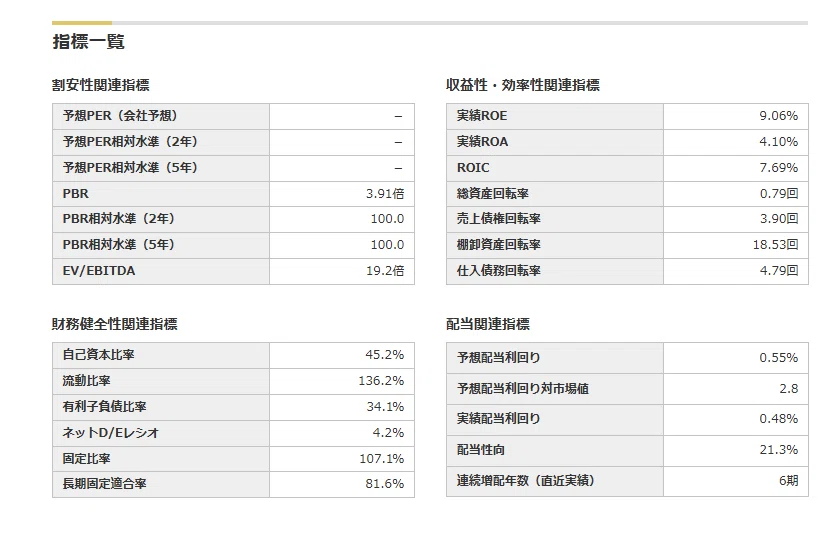Click the 予想配当利回り row label
The height and width of the screenshot is (541, 827).
[498, 358]
